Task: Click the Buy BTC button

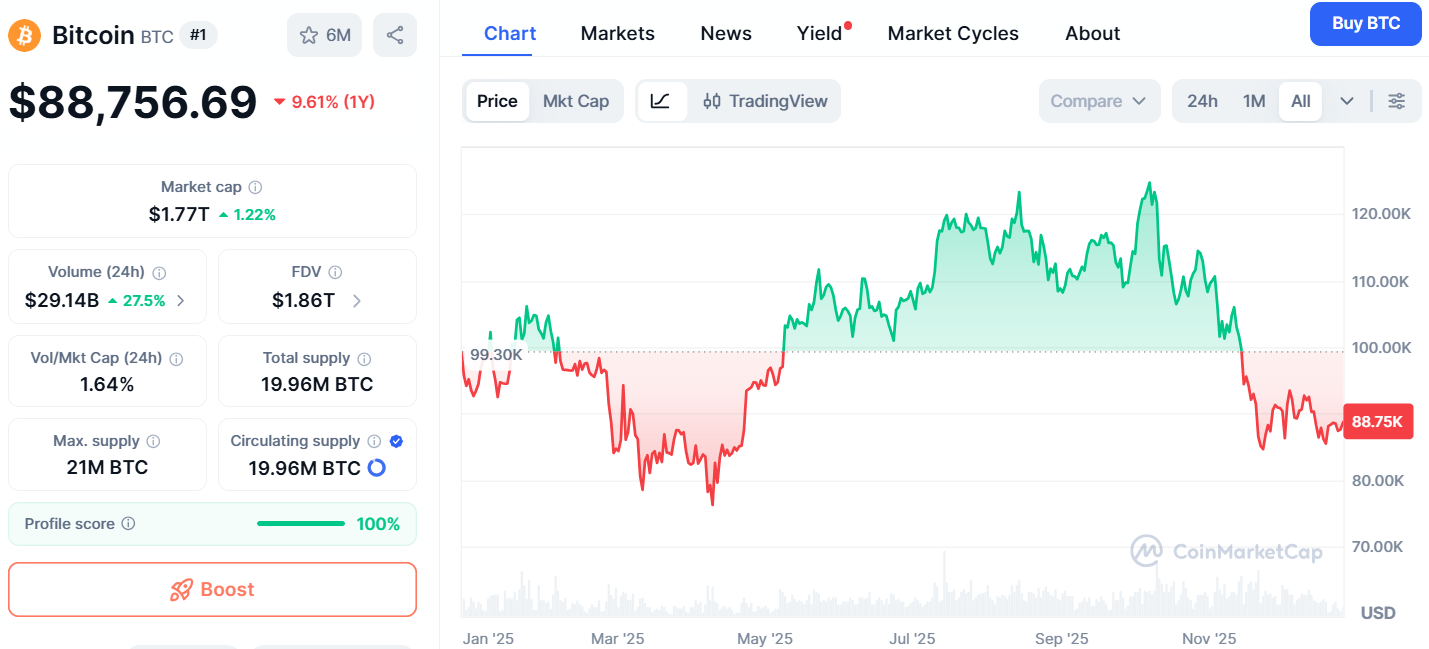Action: [1365, 24]
